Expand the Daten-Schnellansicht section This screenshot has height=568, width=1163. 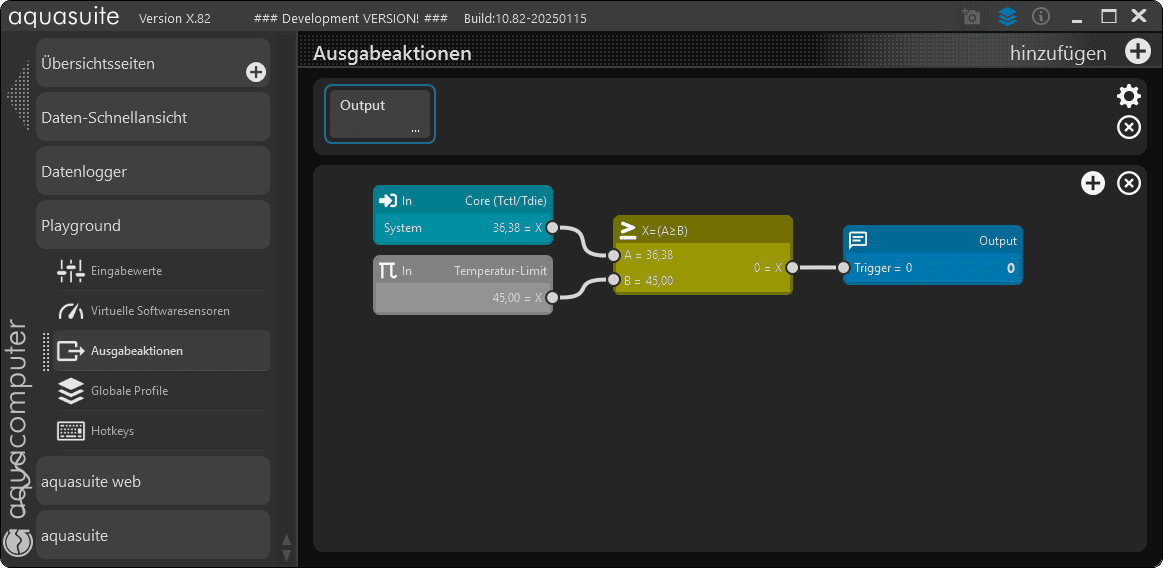153,117
